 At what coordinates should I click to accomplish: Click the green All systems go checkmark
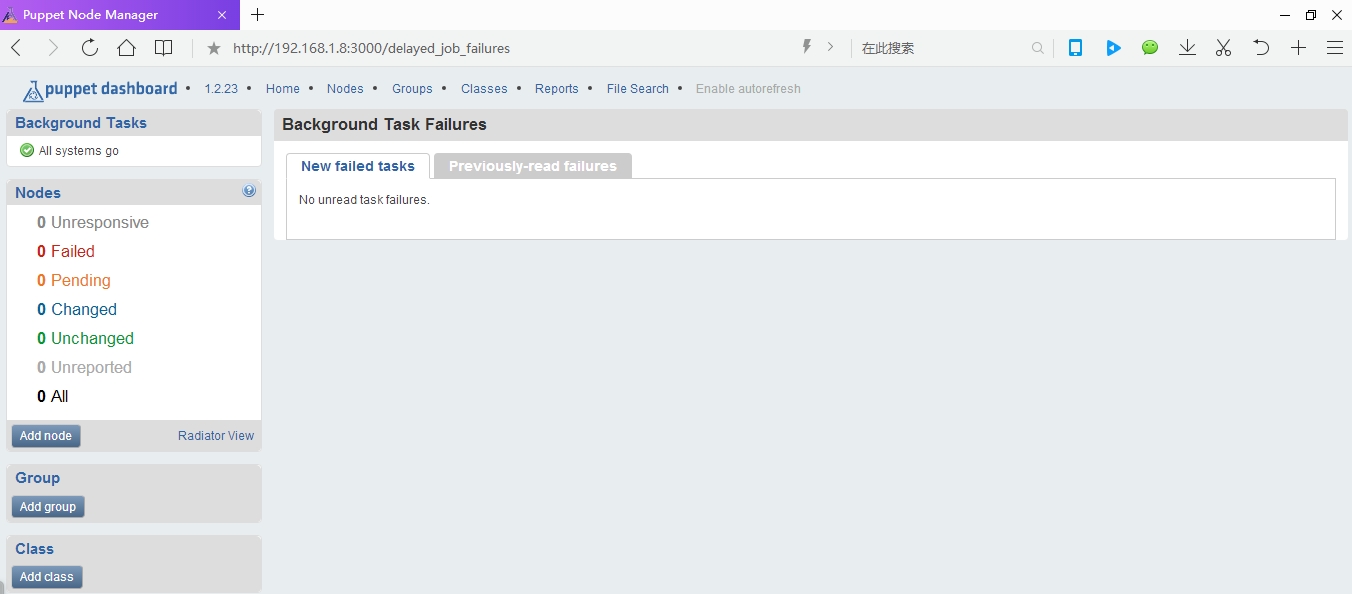click(27, 151)
